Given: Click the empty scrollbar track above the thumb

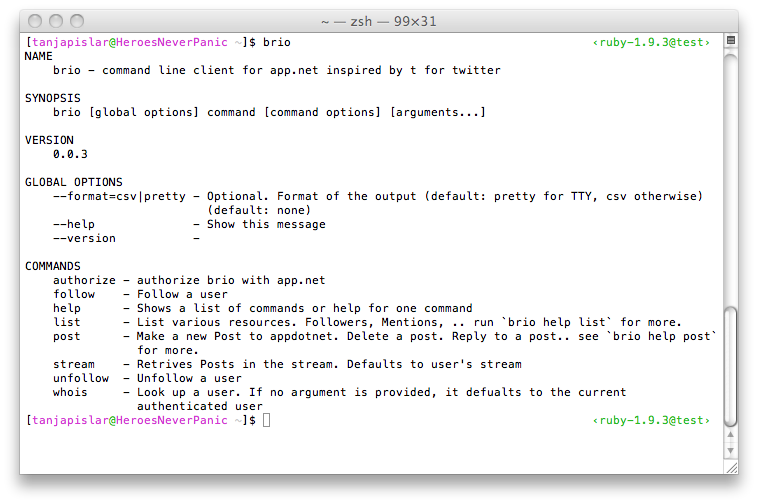Looking at the screenshot, I should point(731,179).
